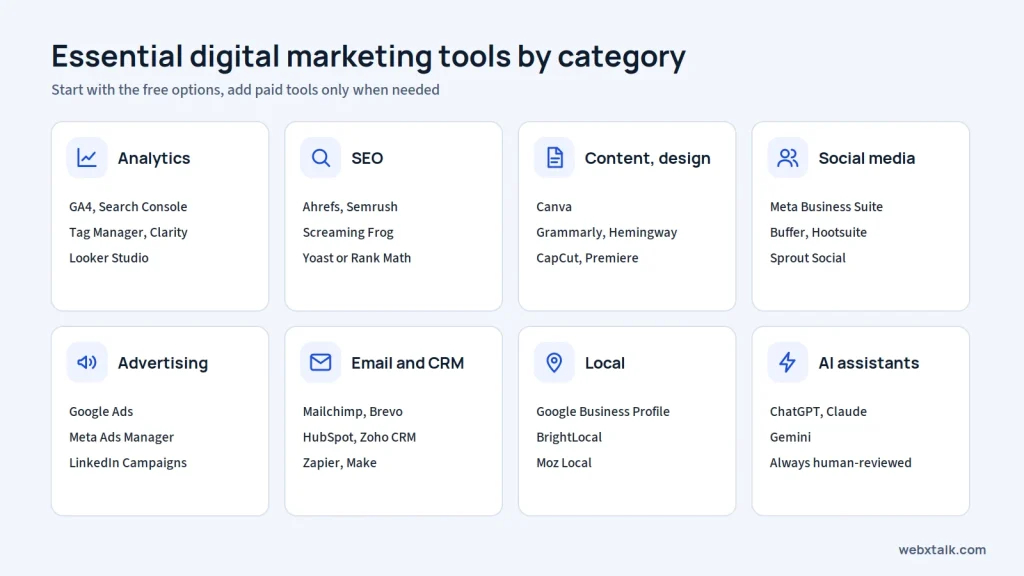Click the Screaming Frog line
Screen dimensions: 1024x576
[348, 232]
